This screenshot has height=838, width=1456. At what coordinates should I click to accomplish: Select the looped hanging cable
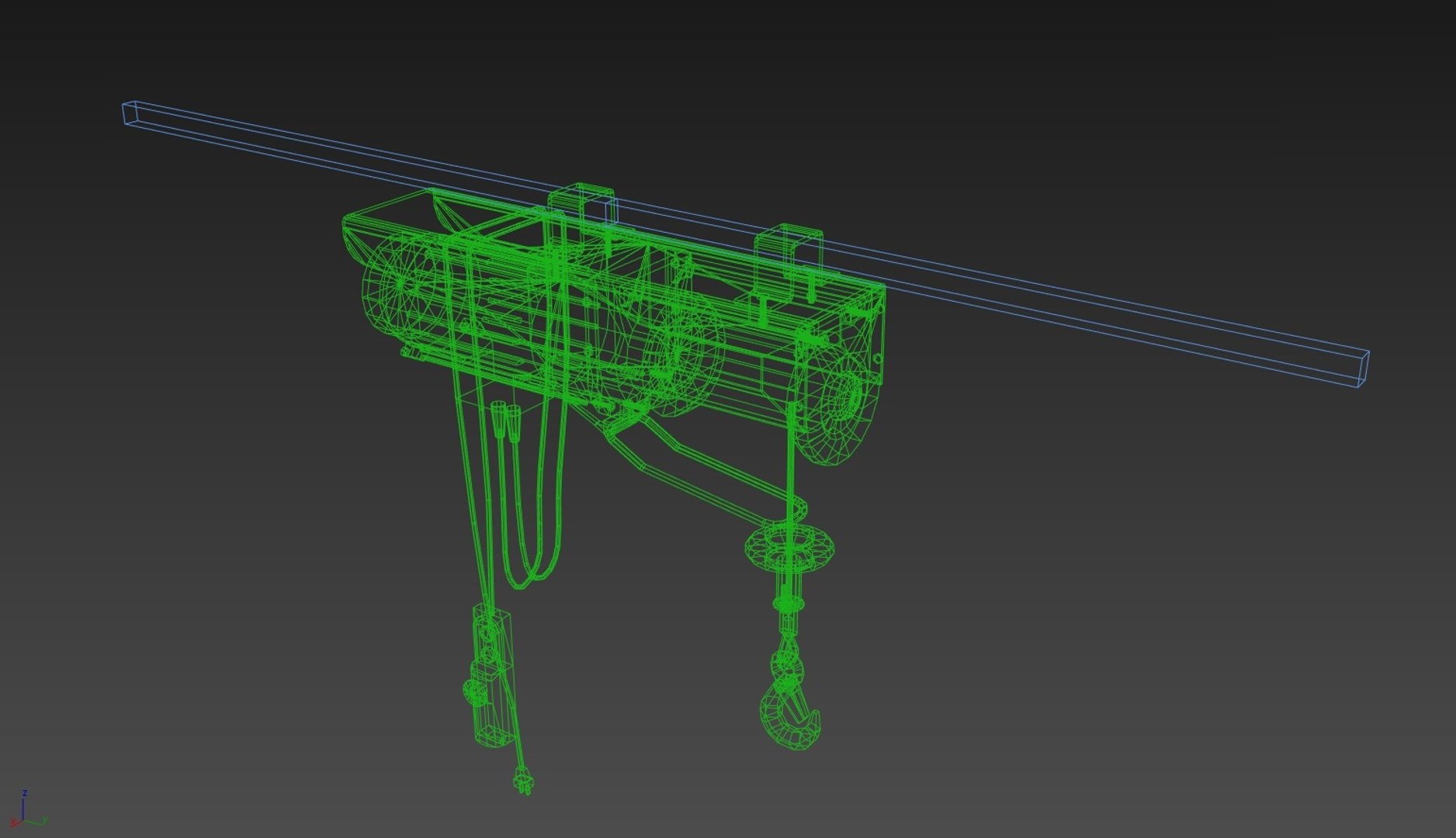[531, 497]
